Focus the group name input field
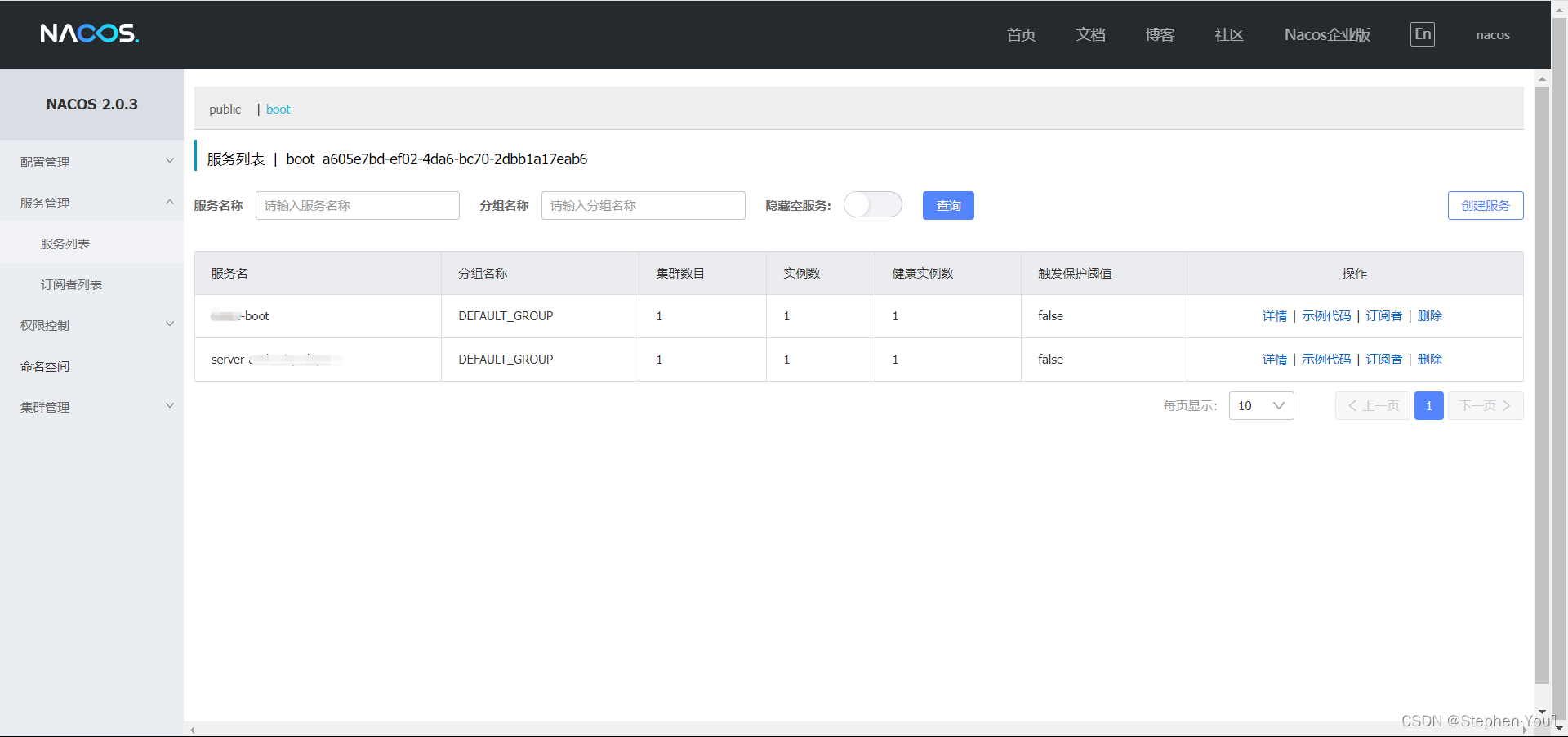Image resolution: width=1568 pixels, height=737 pixels. 644,205
